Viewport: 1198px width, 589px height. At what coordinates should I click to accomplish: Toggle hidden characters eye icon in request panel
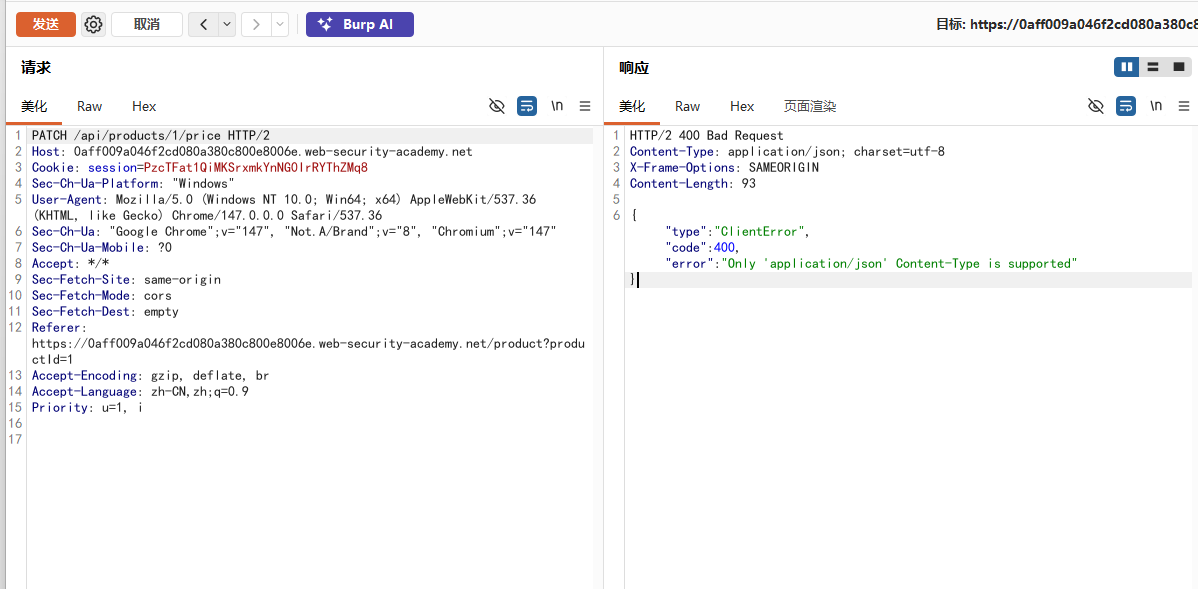click(x=497, y=106)
